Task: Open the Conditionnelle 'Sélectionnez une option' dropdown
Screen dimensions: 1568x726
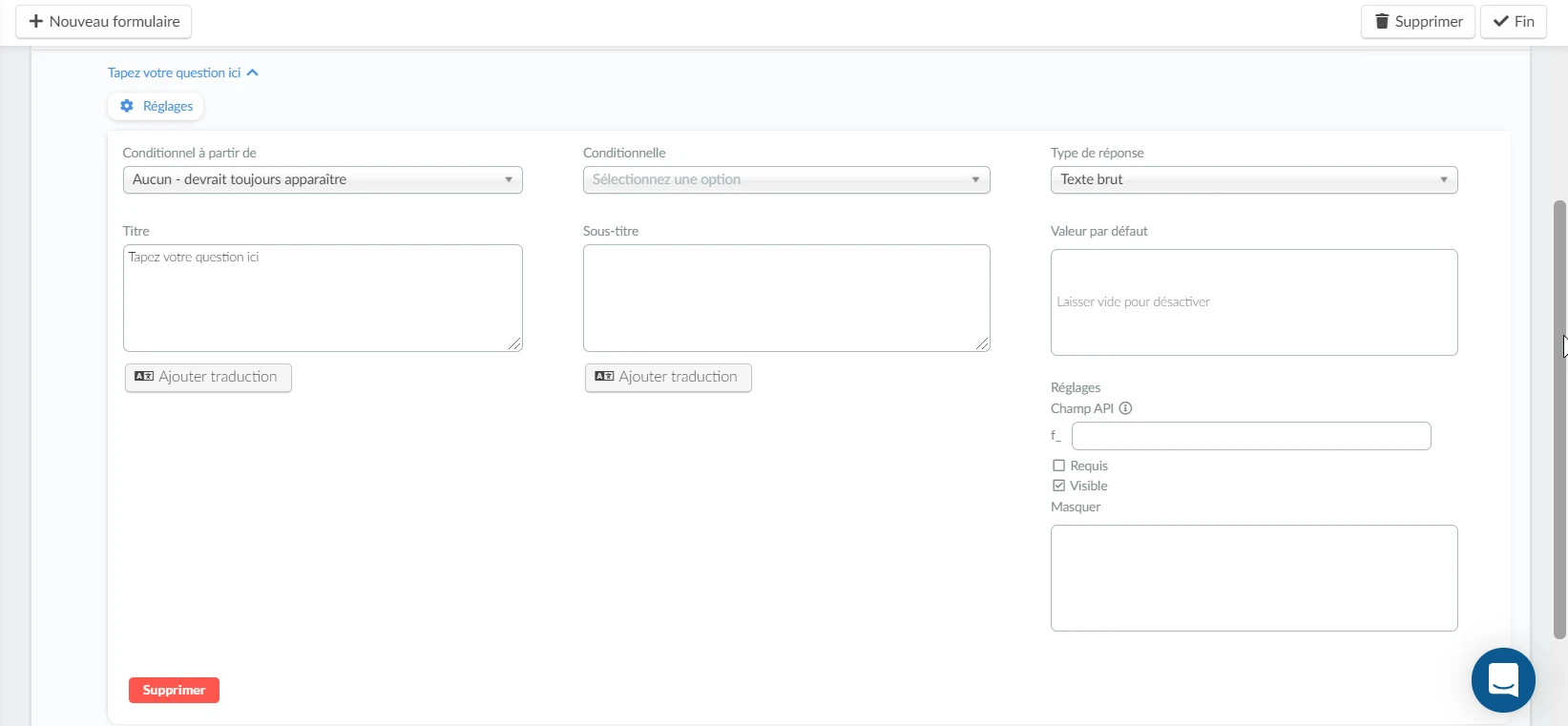Action: tap(786, 179)
